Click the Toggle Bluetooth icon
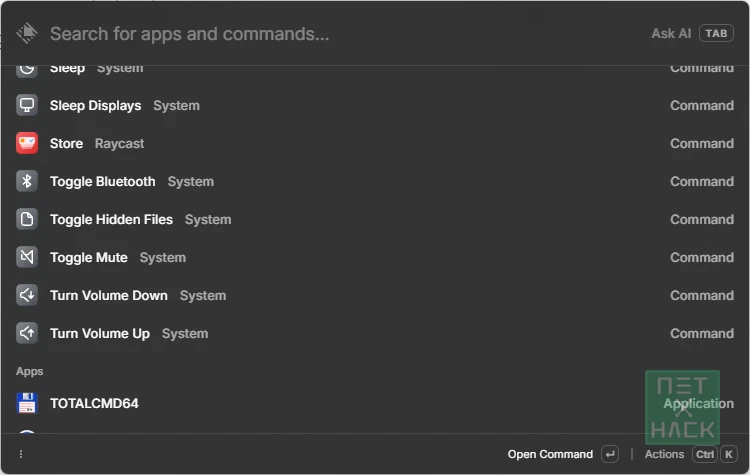The height and width of the screenshot is (475, 750). [x=27, y=181]
